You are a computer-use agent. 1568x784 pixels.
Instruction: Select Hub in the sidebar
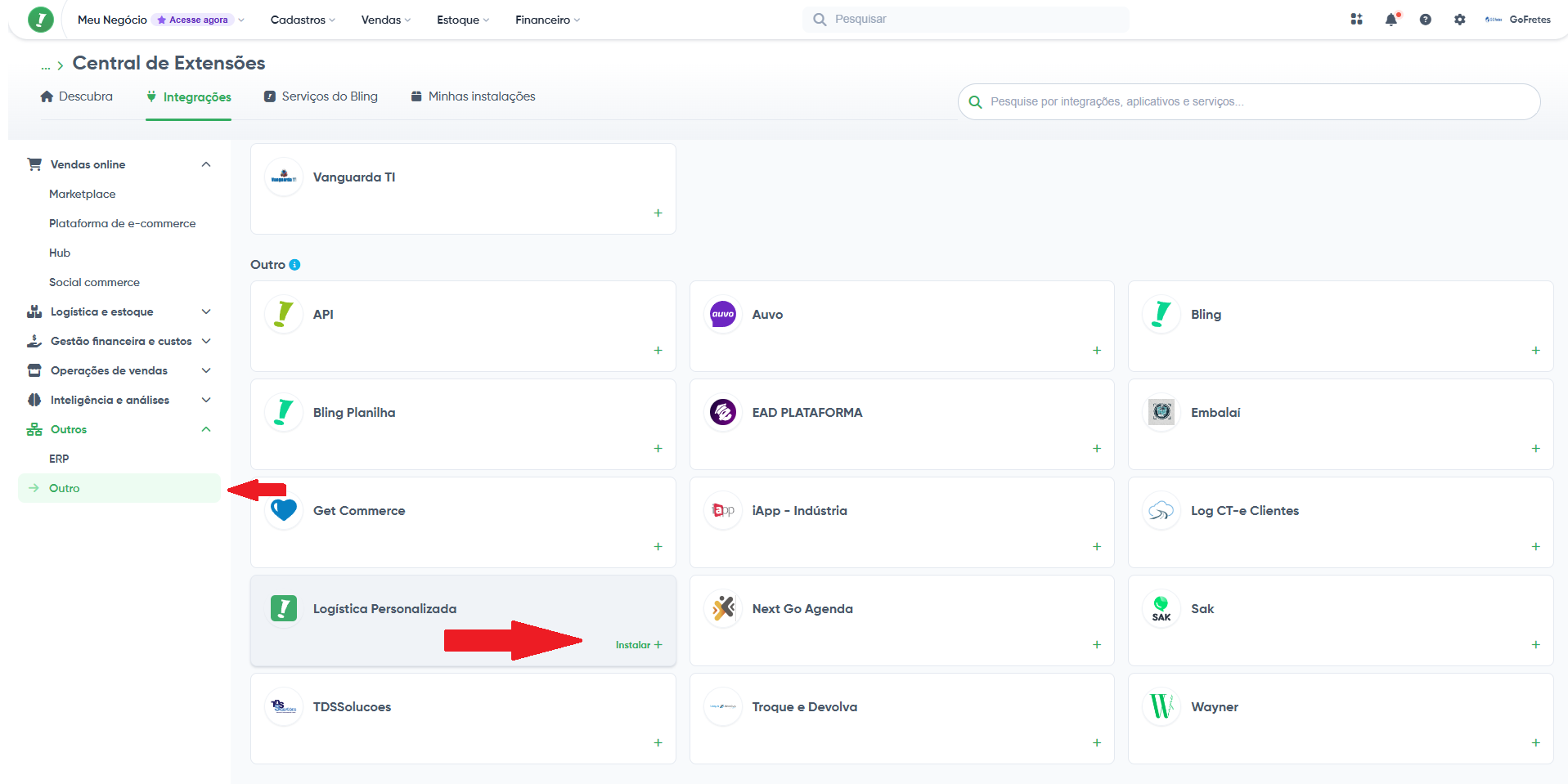click(60, 253)
